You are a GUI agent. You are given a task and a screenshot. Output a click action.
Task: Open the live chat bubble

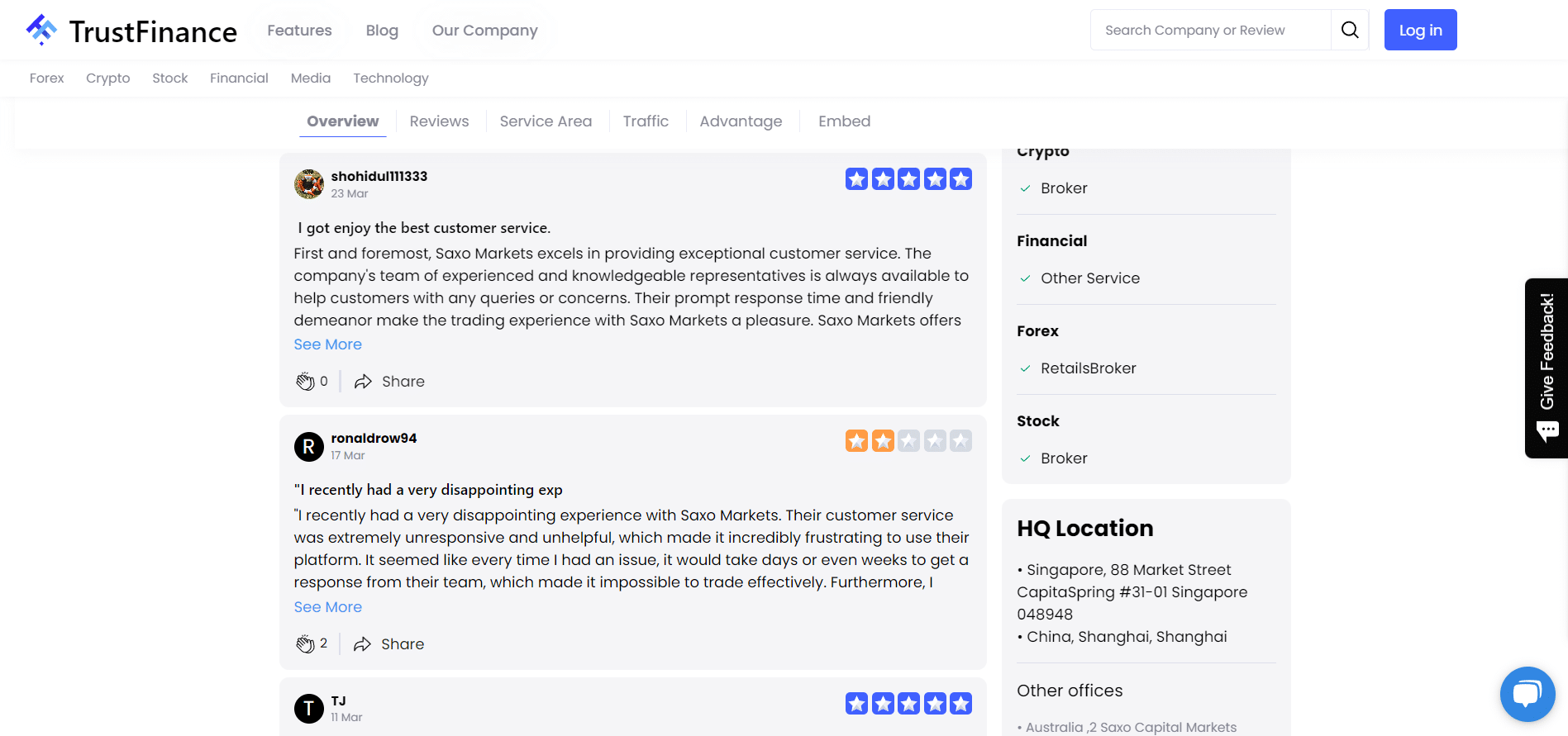click(x=1527, y=694)
